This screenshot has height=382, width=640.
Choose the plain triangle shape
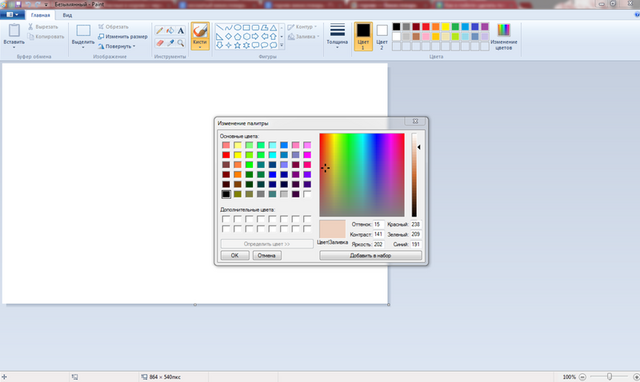273,28
